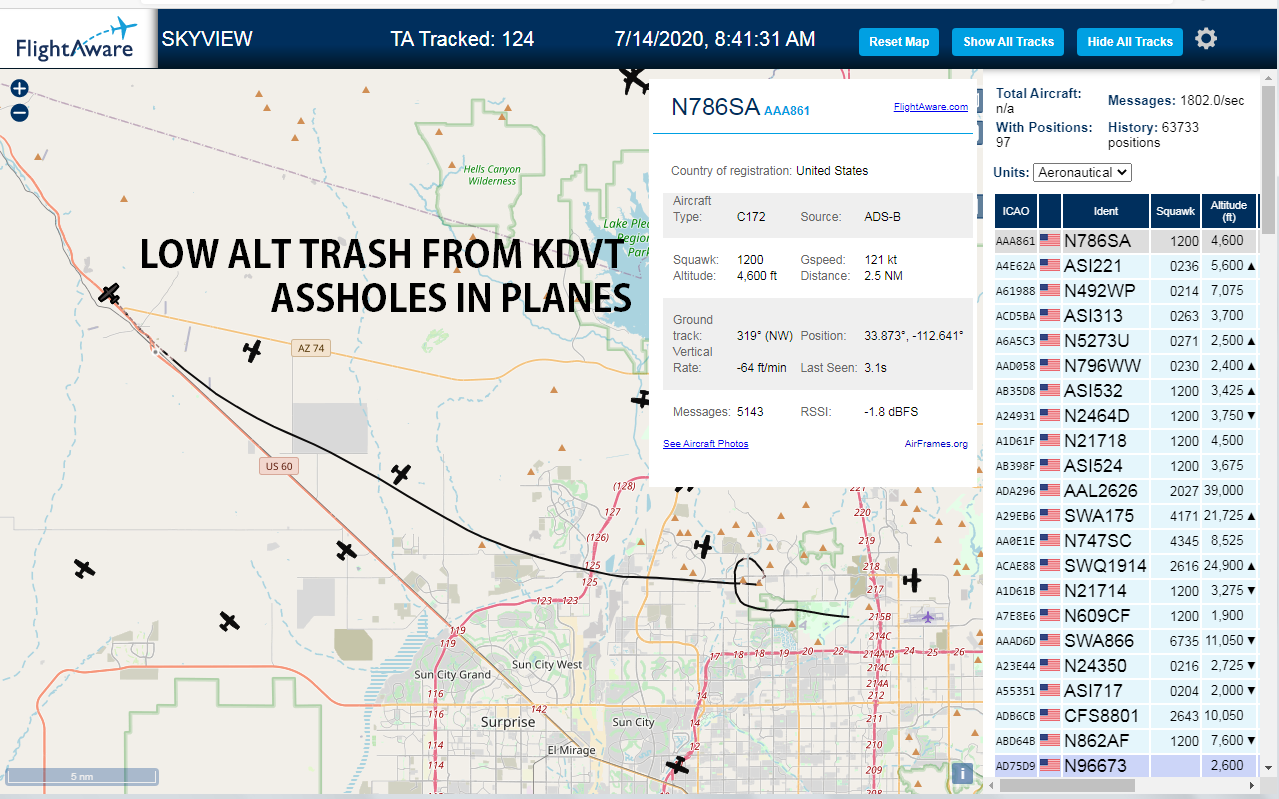1279x799 pixels.
Task: Click altitude 39,000 cell
Action: (x=1229, y=491)
